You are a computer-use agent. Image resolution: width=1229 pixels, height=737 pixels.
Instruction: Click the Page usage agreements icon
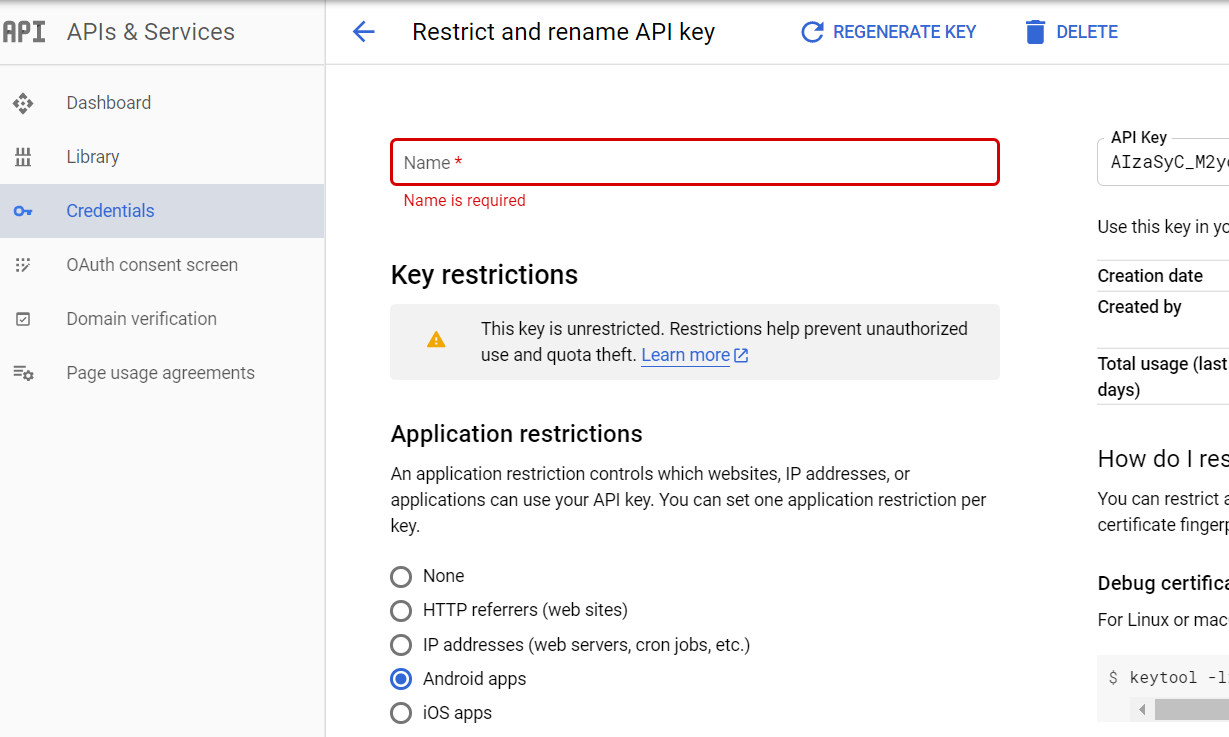pos(23,373)
